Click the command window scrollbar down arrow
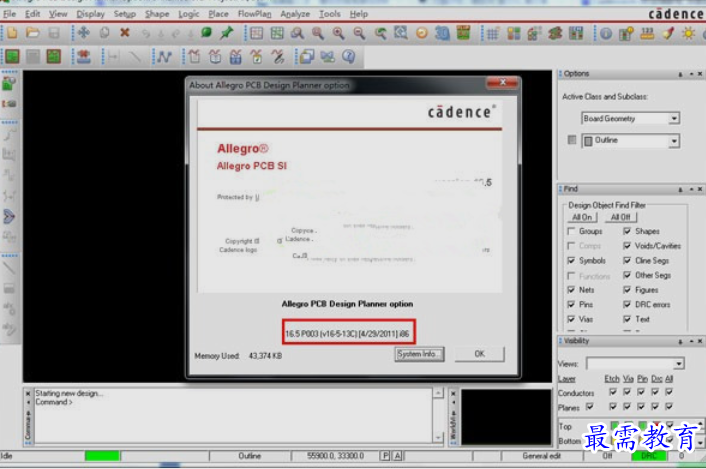Image resolution: width=706 pixels, height=469 pixels. pyautogui.click(x=439, y=437)
